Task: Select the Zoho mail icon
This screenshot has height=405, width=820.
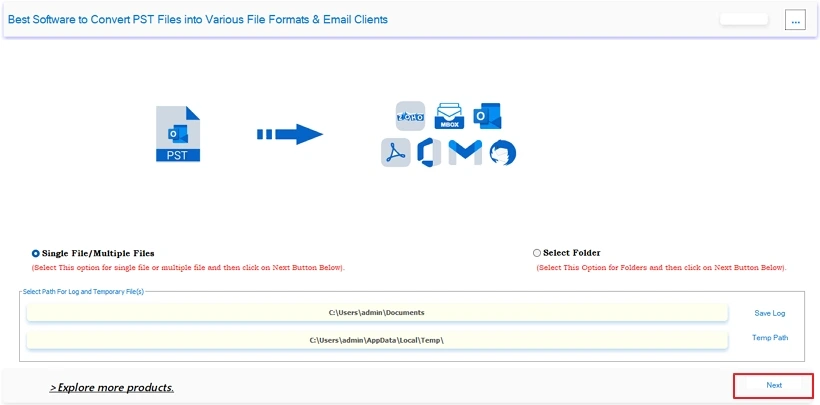Action: 411,116
